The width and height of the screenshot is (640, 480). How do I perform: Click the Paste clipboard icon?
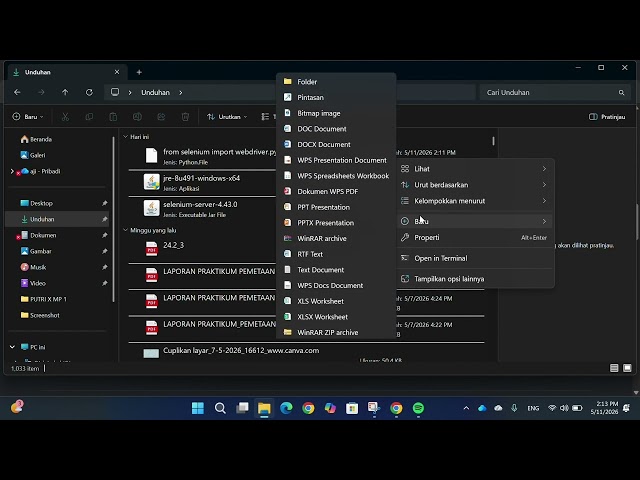[113, 117]
